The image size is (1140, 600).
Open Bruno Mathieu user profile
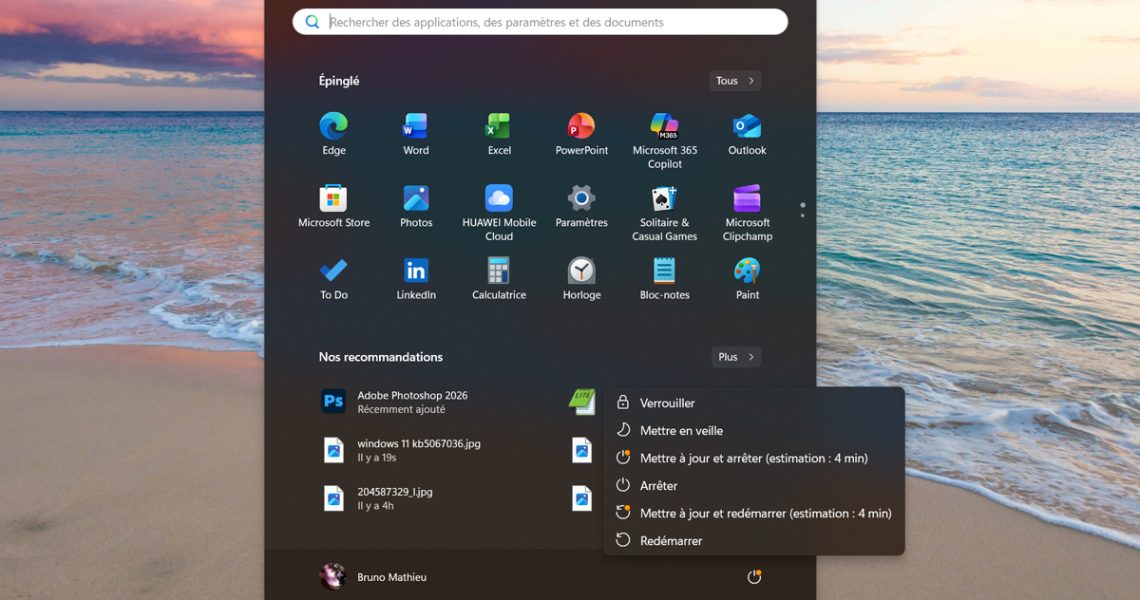(x=374, y=577)
